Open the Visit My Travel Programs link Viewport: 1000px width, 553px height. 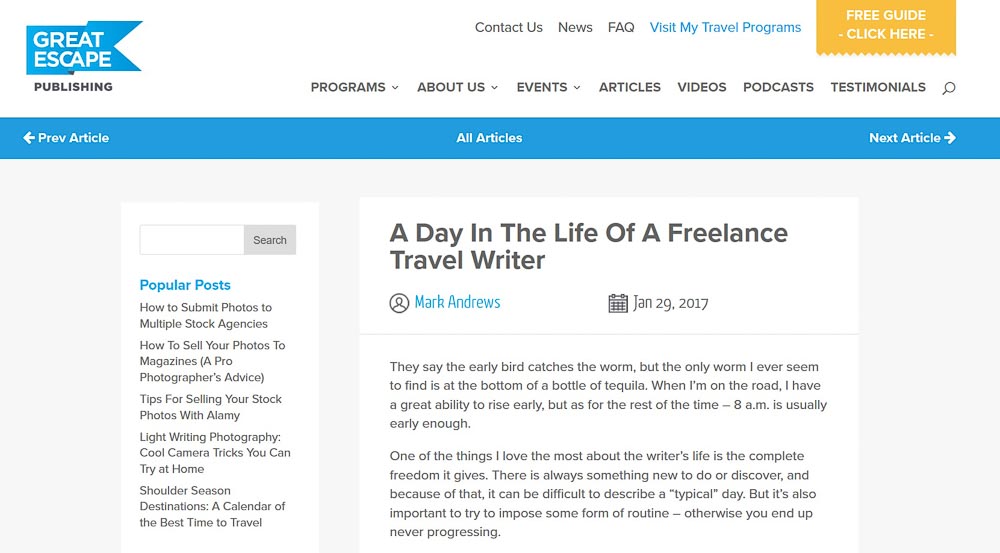[725, 27]
